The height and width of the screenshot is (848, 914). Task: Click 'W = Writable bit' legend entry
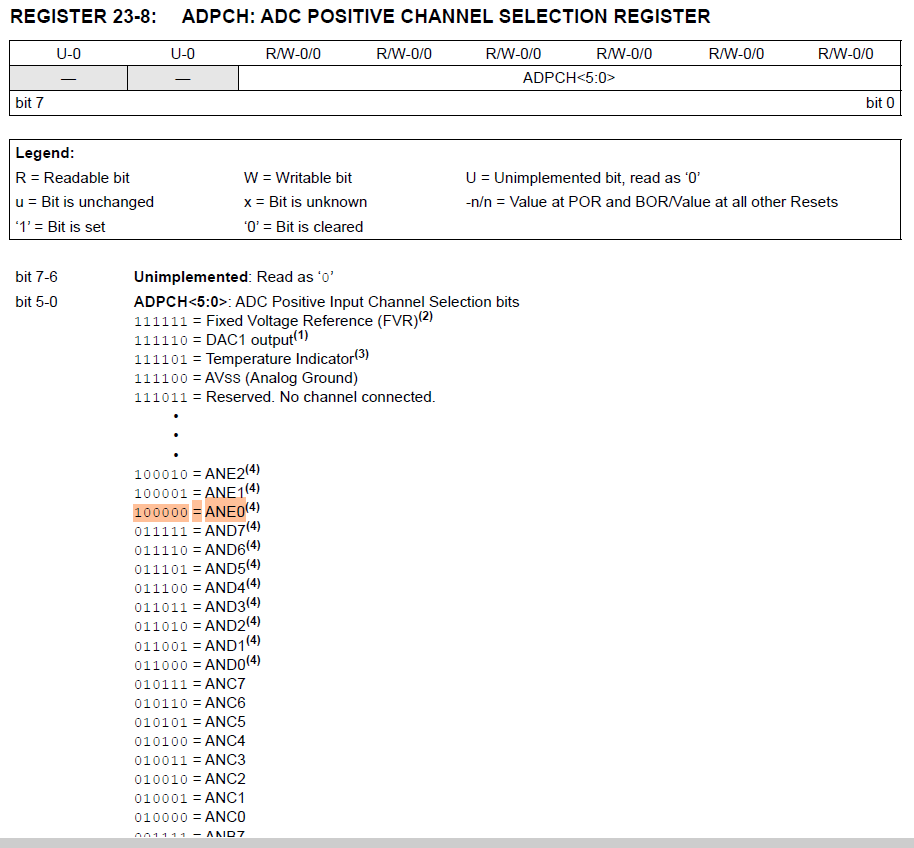coord(298,178)
